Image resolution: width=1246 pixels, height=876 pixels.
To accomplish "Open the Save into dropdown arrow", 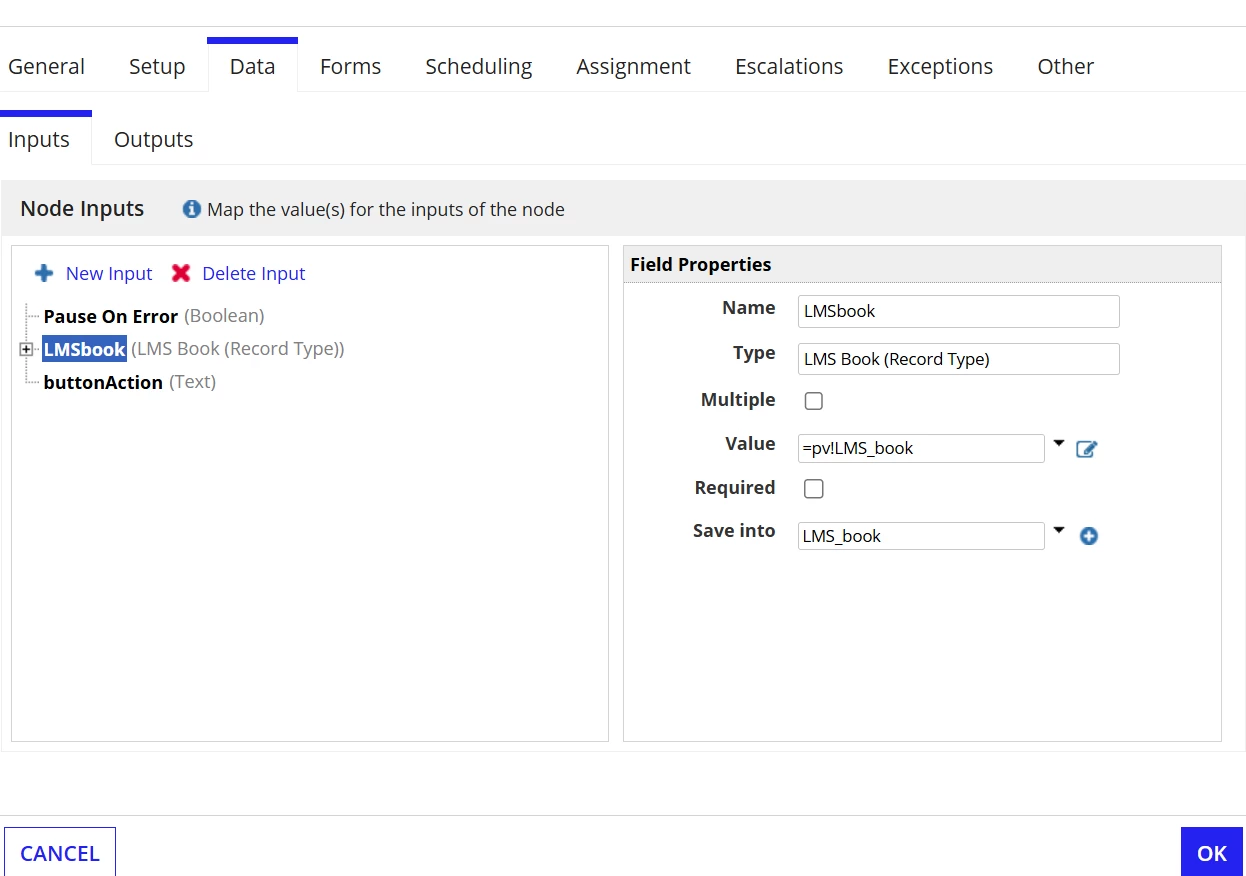I will point(1059,531).
